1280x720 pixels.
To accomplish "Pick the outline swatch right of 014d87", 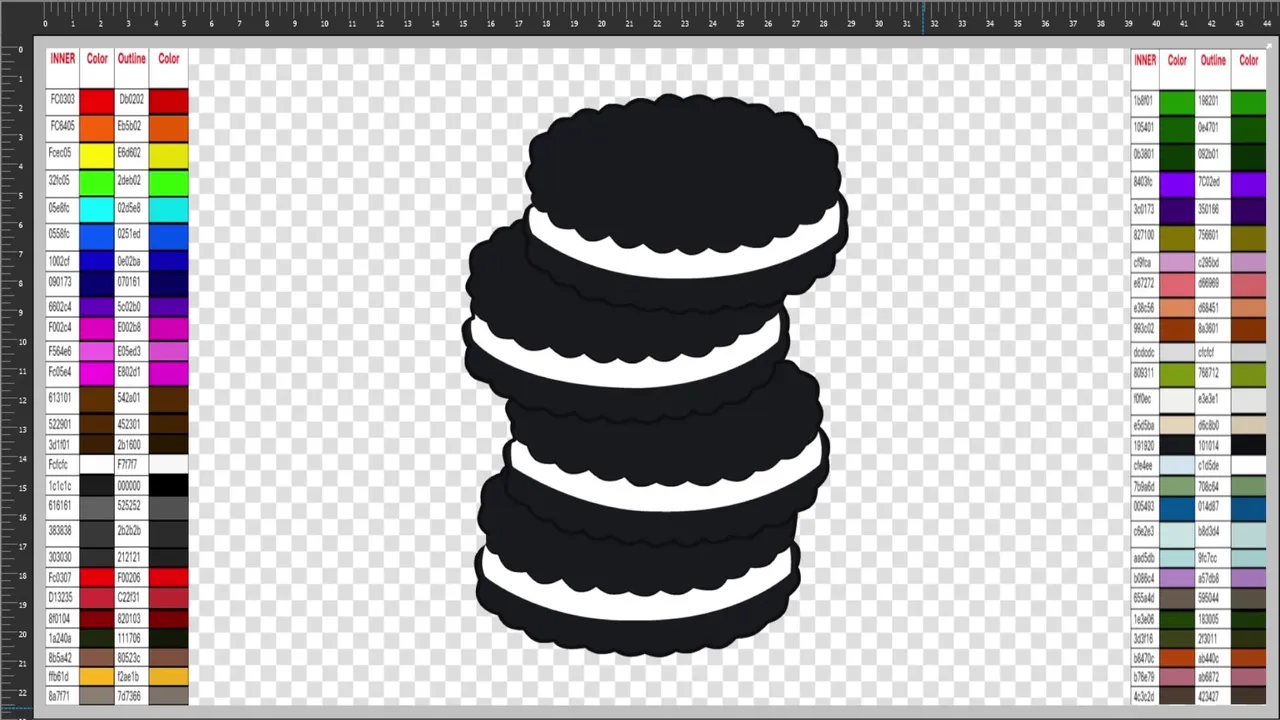I will click(1249, 508).
